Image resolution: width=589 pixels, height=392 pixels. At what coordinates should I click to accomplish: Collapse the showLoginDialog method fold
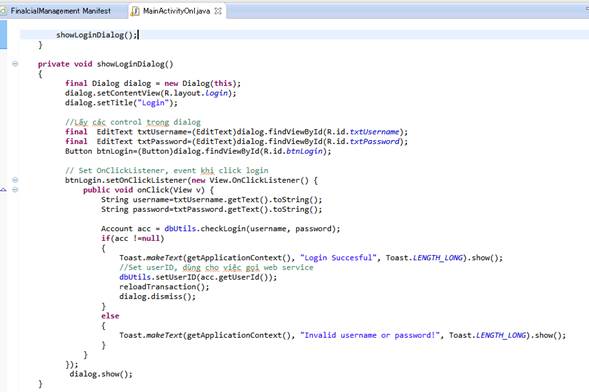coord(15,63)
